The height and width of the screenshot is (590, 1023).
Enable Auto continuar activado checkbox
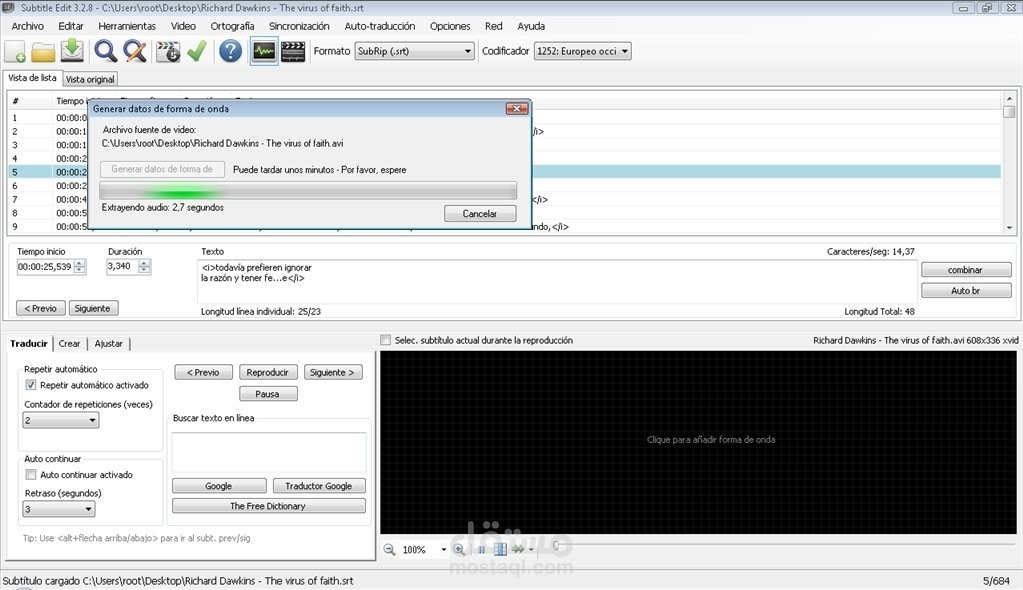[x=31, y=474]
